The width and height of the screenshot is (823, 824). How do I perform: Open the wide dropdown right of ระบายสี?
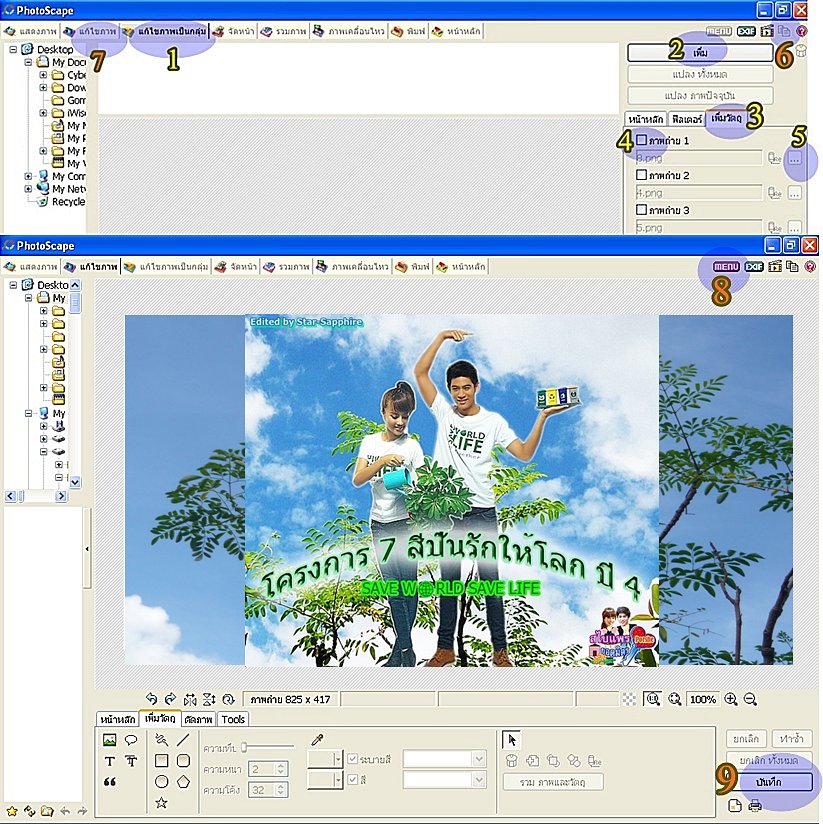coord(444,759)
